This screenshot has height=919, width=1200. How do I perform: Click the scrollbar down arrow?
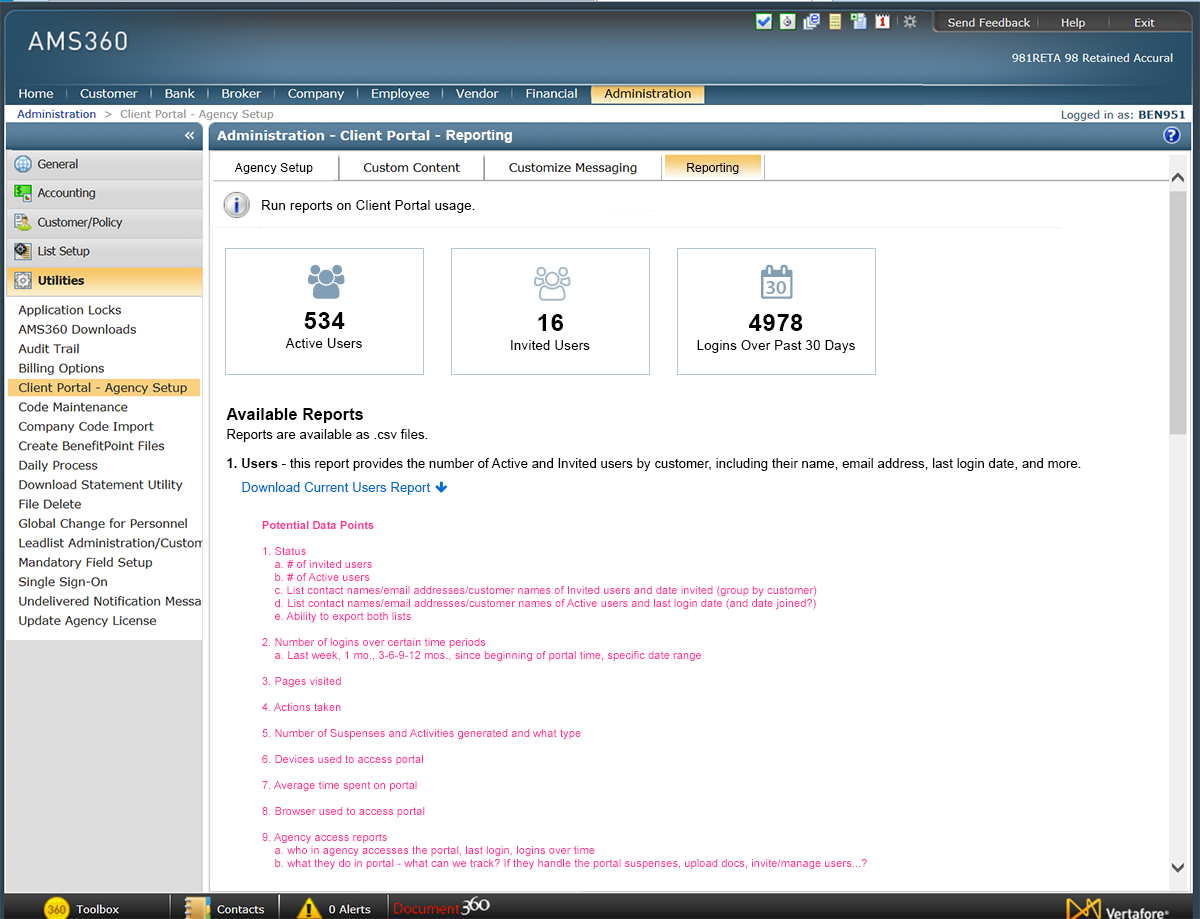tap(1178, 867)
